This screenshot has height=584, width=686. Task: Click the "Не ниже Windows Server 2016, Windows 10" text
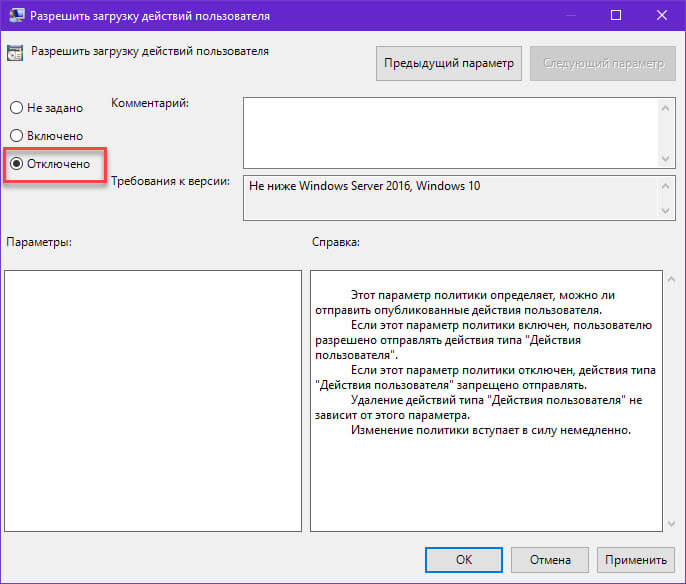coord(364,186)
